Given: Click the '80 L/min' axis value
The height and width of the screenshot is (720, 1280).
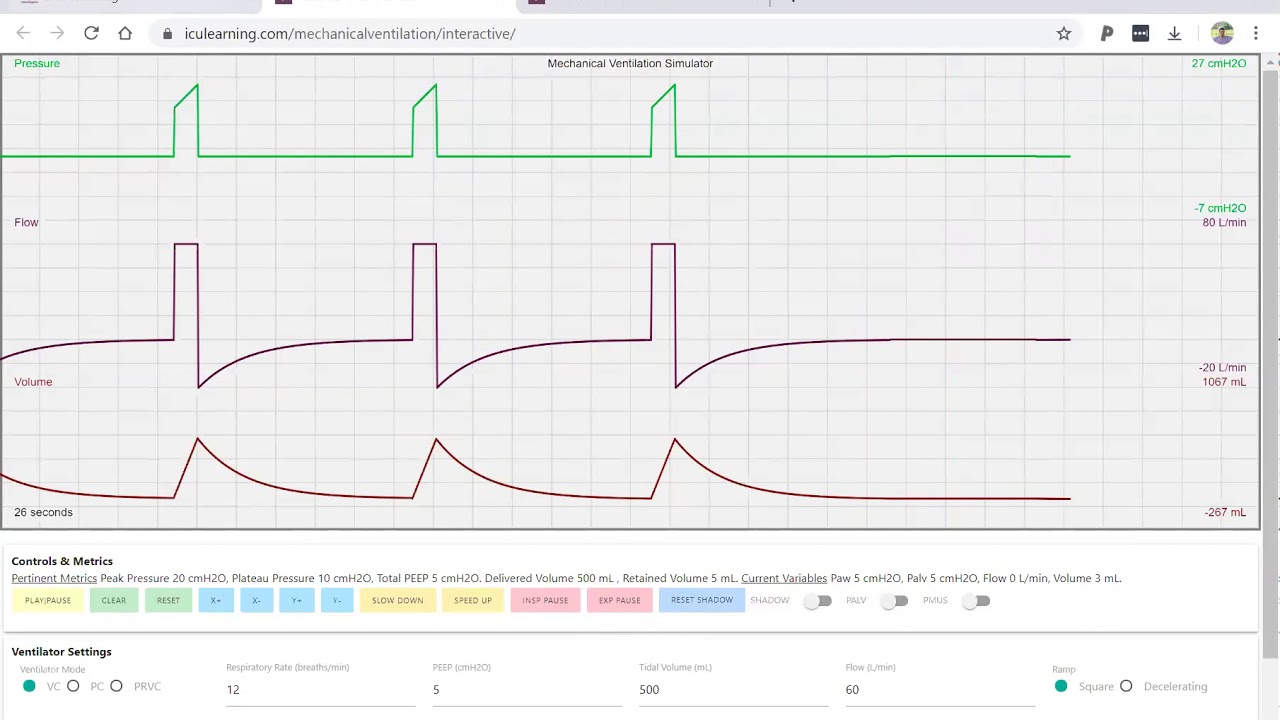Looking at the screenshot, I should pos(1224,222).
